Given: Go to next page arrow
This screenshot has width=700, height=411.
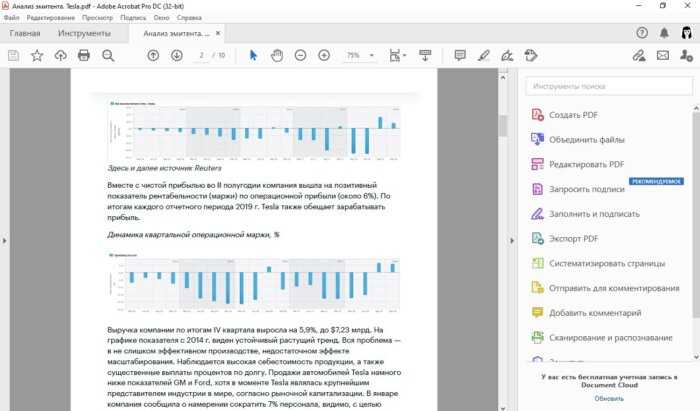Looking at the screenshot, I should pos(177,55).
